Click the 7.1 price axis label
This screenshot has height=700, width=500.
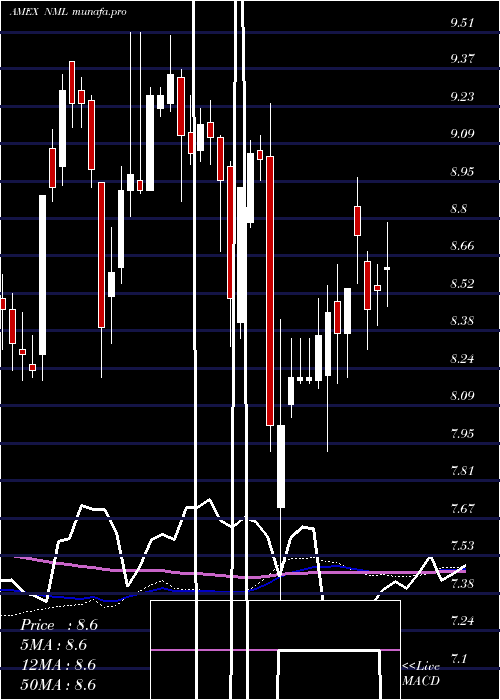coord(458,658)
